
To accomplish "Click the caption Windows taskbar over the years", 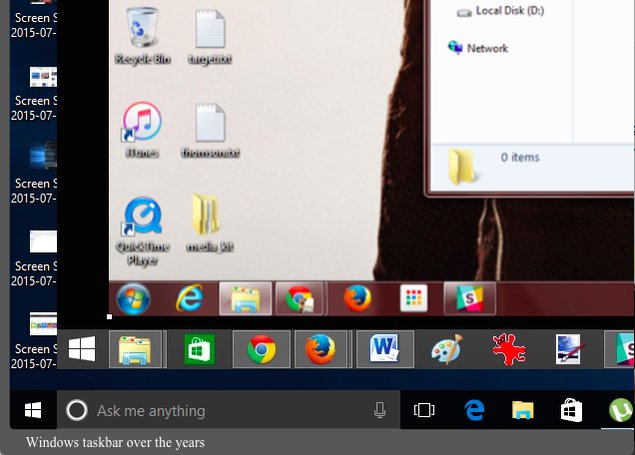I will [115, 442].
